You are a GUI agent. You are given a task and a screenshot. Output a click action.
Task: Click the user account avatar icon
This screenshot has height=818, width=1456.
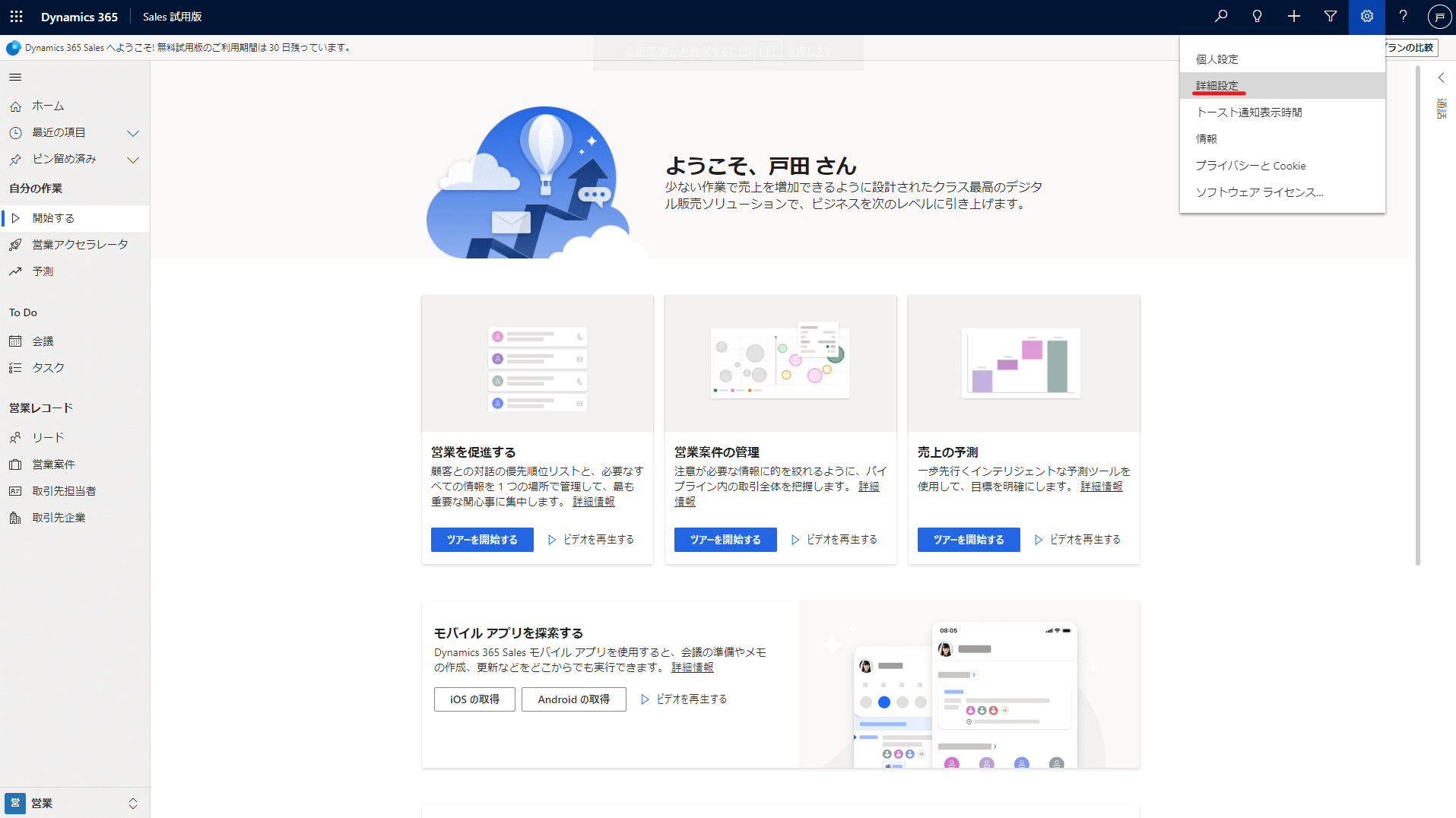[x=1439, y=17]
